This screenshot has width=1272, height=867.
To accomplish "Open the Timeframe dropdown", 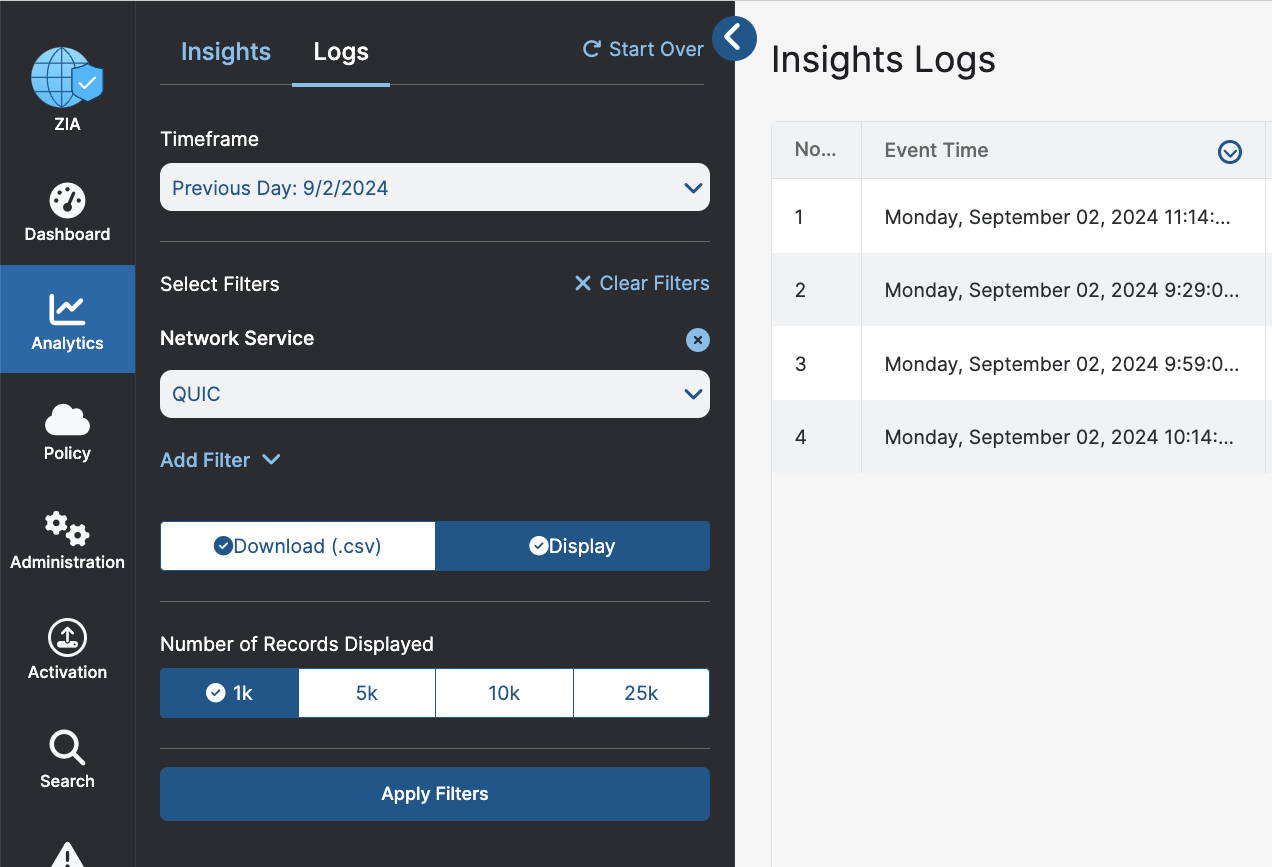I will (435, 187).
